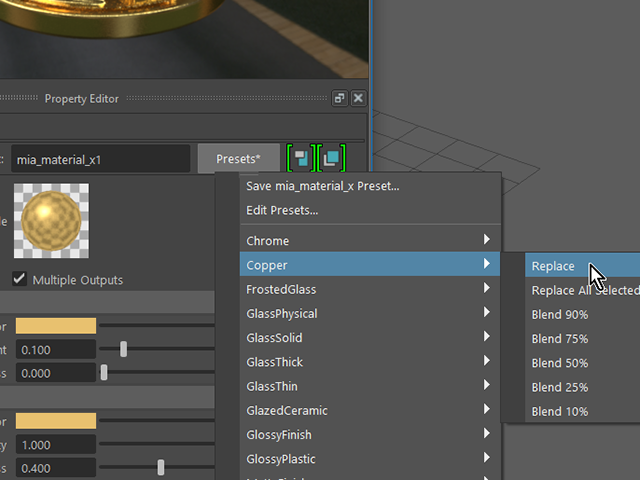Click the 0.100 numeric field
This screenshot has width=640, height=480.
56,350
